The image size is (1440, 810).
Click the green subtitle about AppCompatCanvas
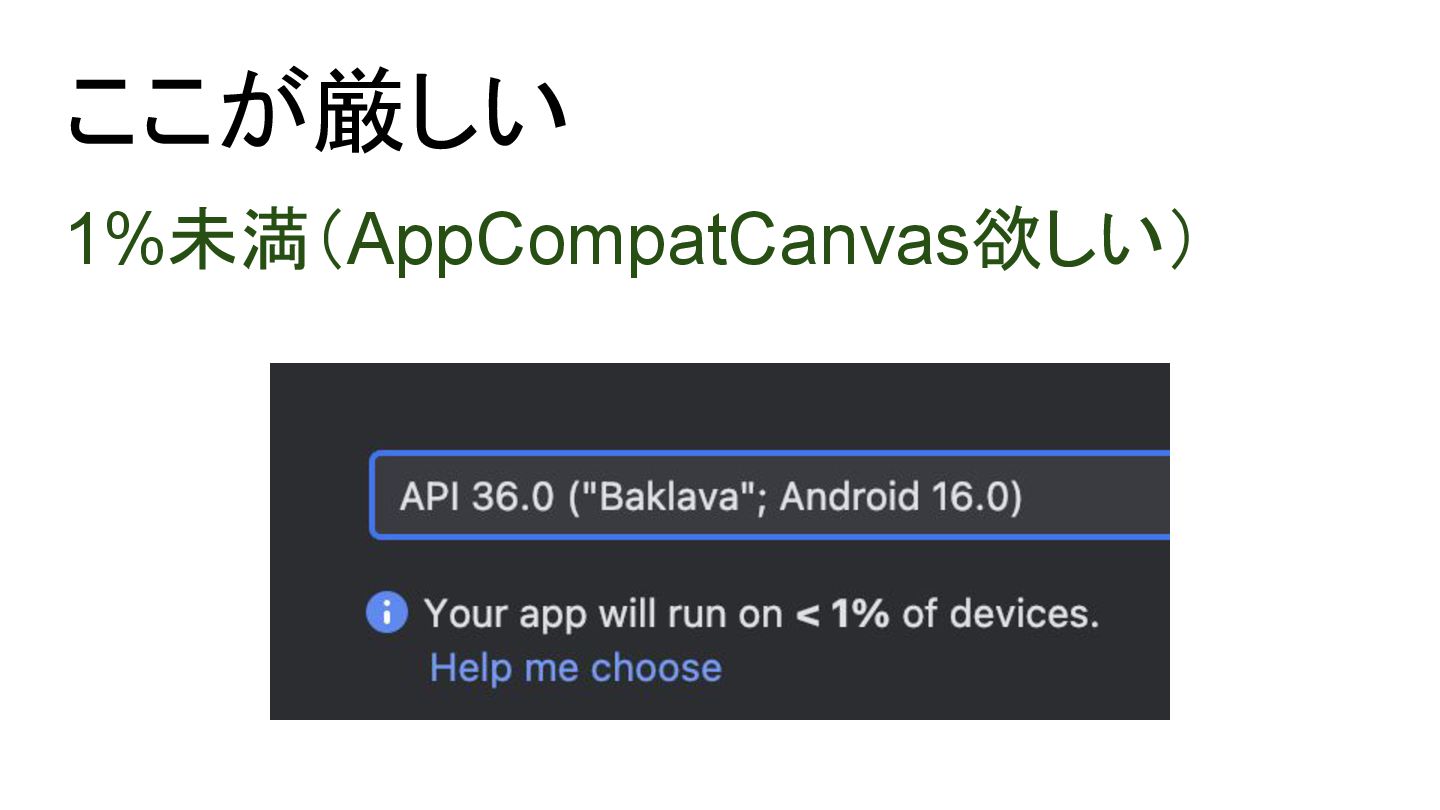point(630,243)
